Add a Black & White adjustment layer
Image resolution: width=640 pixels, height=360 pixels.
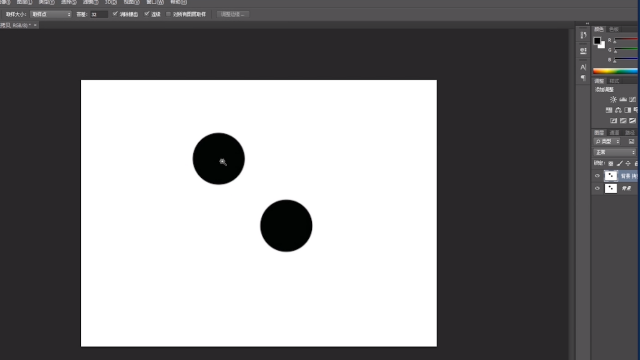coord(628,110)
